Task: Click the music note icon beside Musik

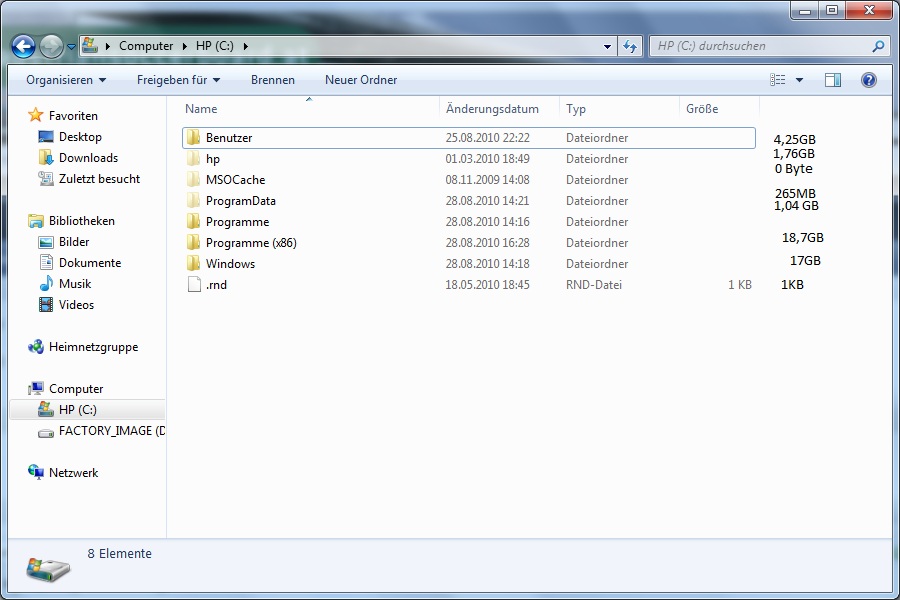Action: 46,284
